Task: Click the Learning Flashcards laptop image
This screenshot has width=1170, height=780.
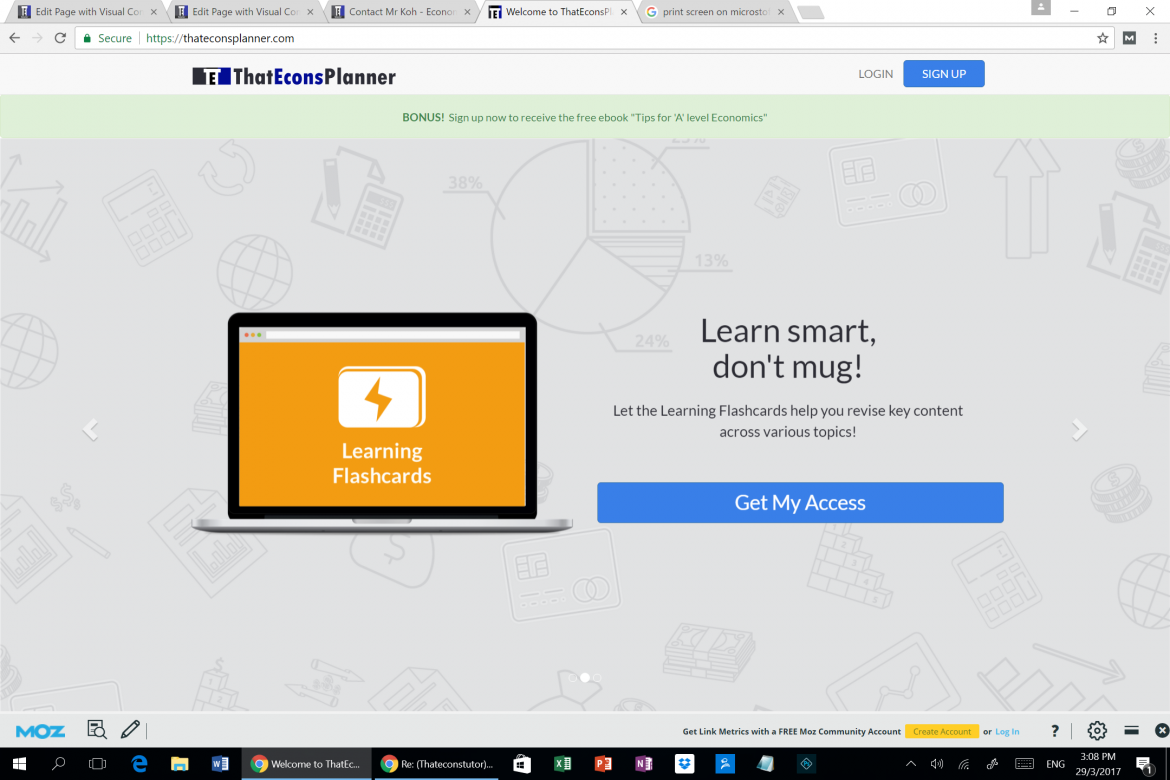Action: pyautogui.click(x=382, y=422)
